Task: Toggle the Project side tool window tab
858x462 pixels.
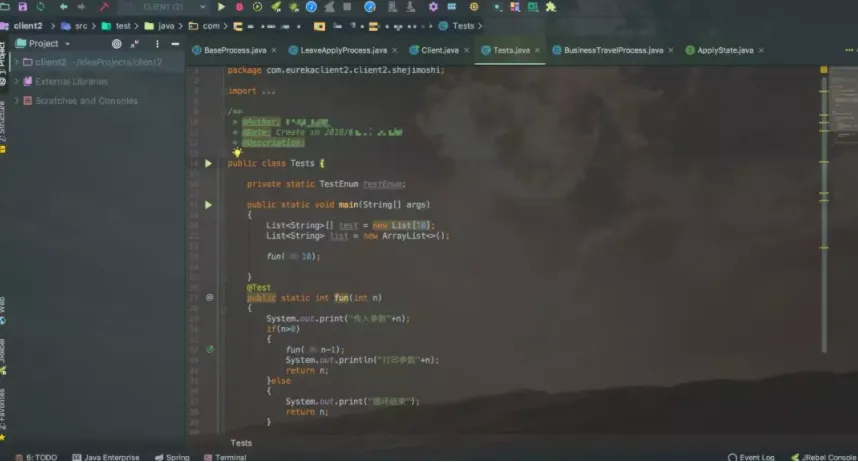Action: [x=3, y=63]
